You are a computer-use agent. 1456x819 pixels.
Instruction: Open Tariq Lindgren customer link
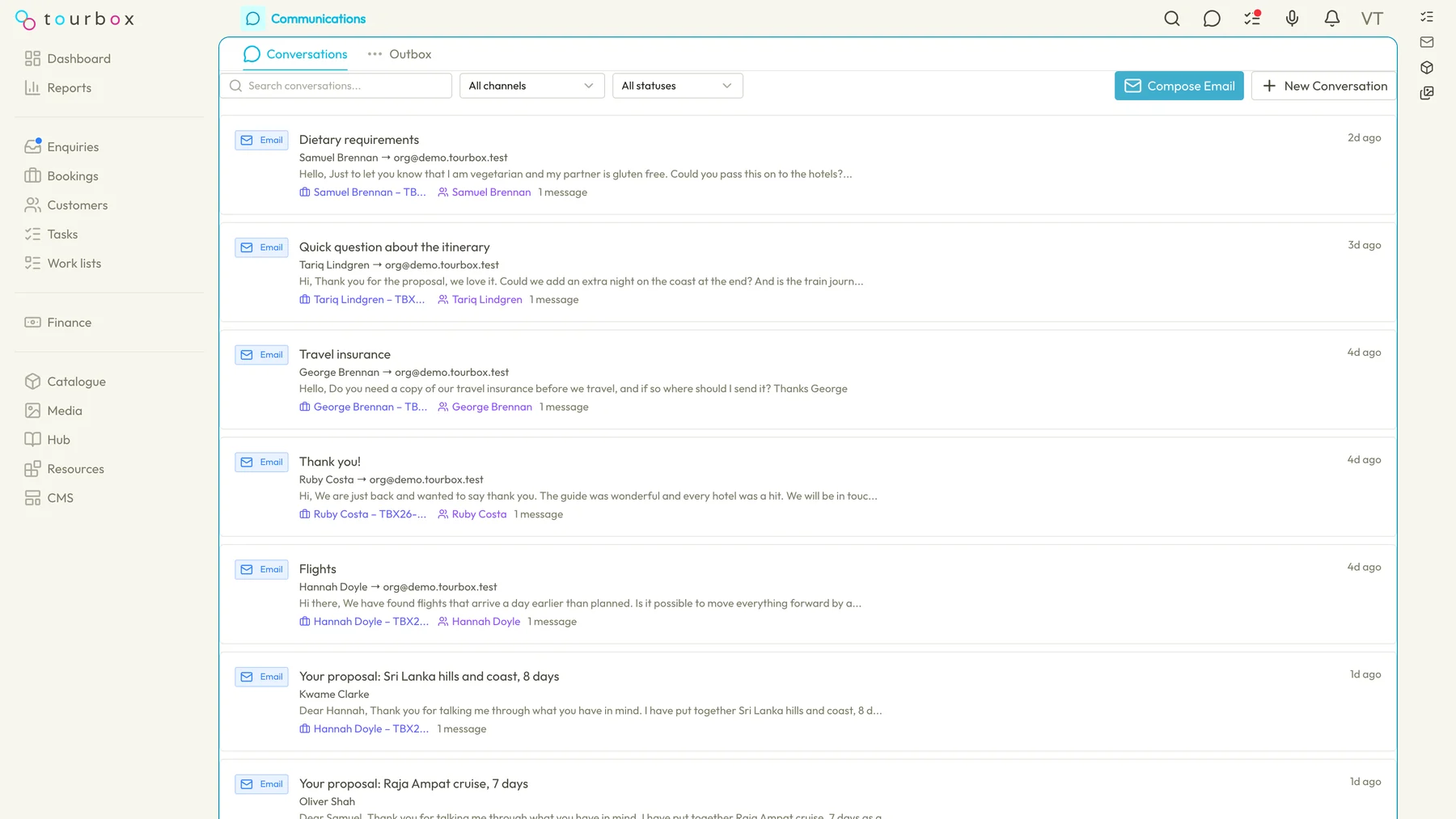click(x=480, y=299)
